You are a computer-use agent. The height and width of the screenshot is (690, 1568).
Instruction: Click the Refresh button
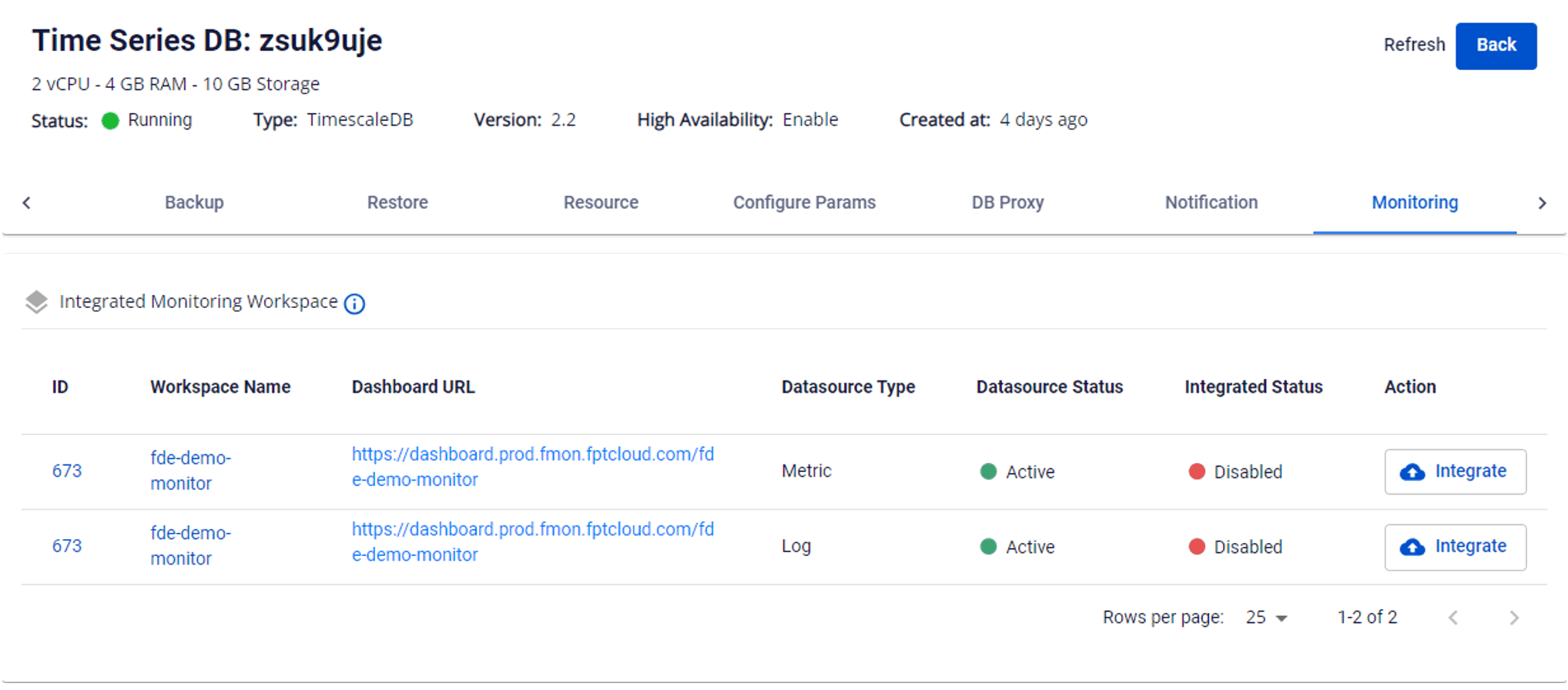click(x=1414, y=45)
